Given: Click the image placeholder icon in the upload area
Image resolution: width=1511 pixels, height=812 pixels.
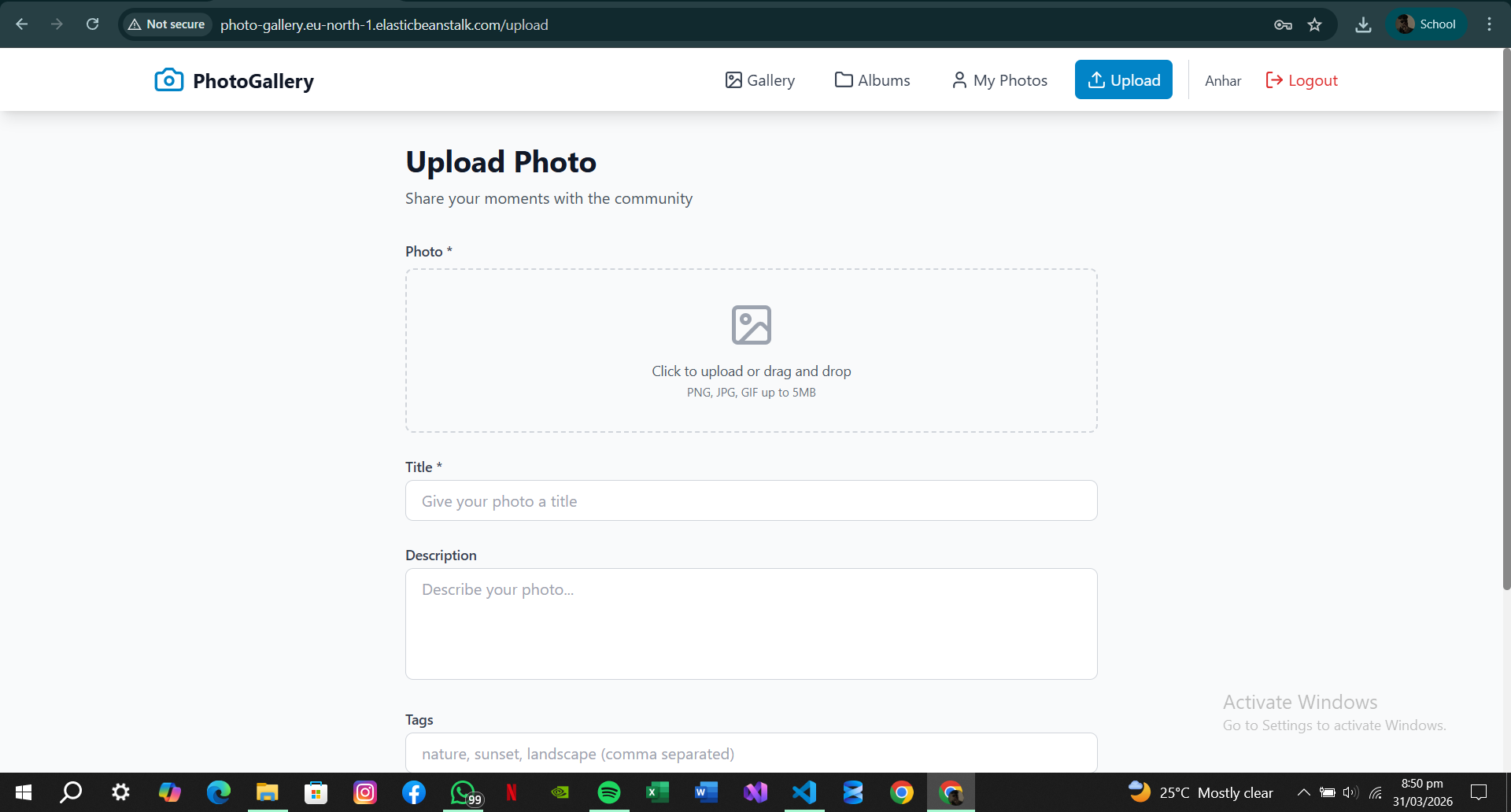Looking at the screenshot, I should (751, 325).
